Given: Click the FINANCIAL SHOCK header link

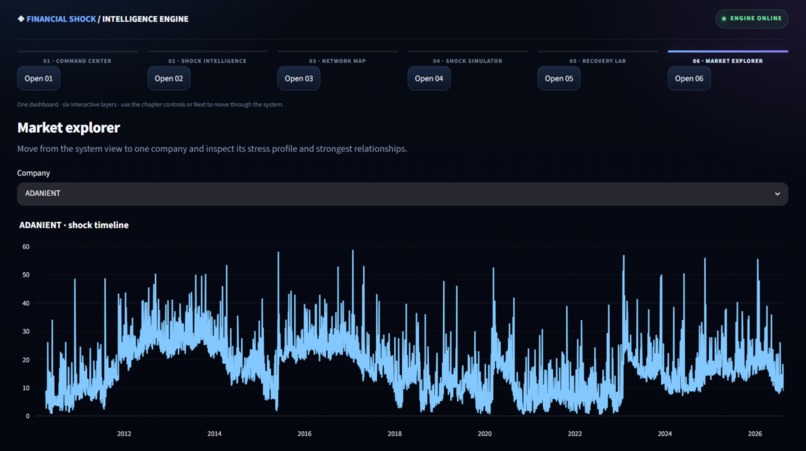Looking at the screenshot, I should [x=61, y=19].
